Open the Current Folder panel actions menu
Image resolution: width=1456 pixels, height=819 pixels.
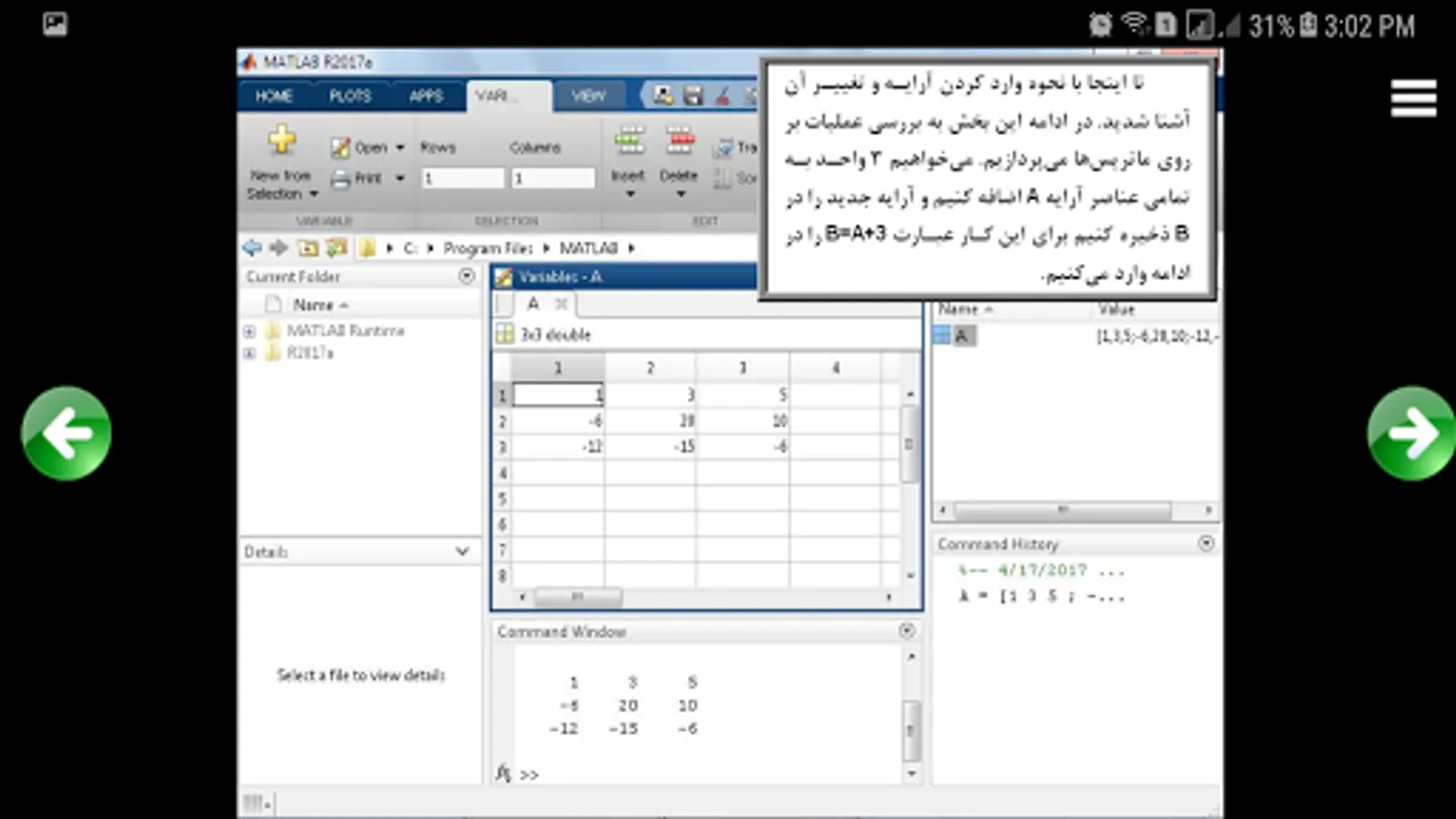(x=467, y=276)
